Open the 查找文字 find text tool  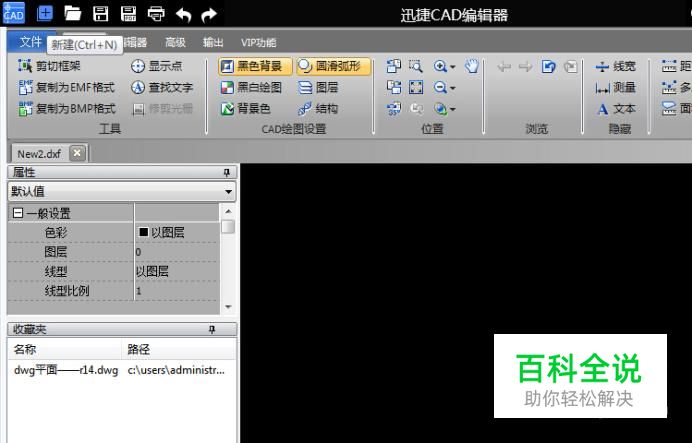162,87
